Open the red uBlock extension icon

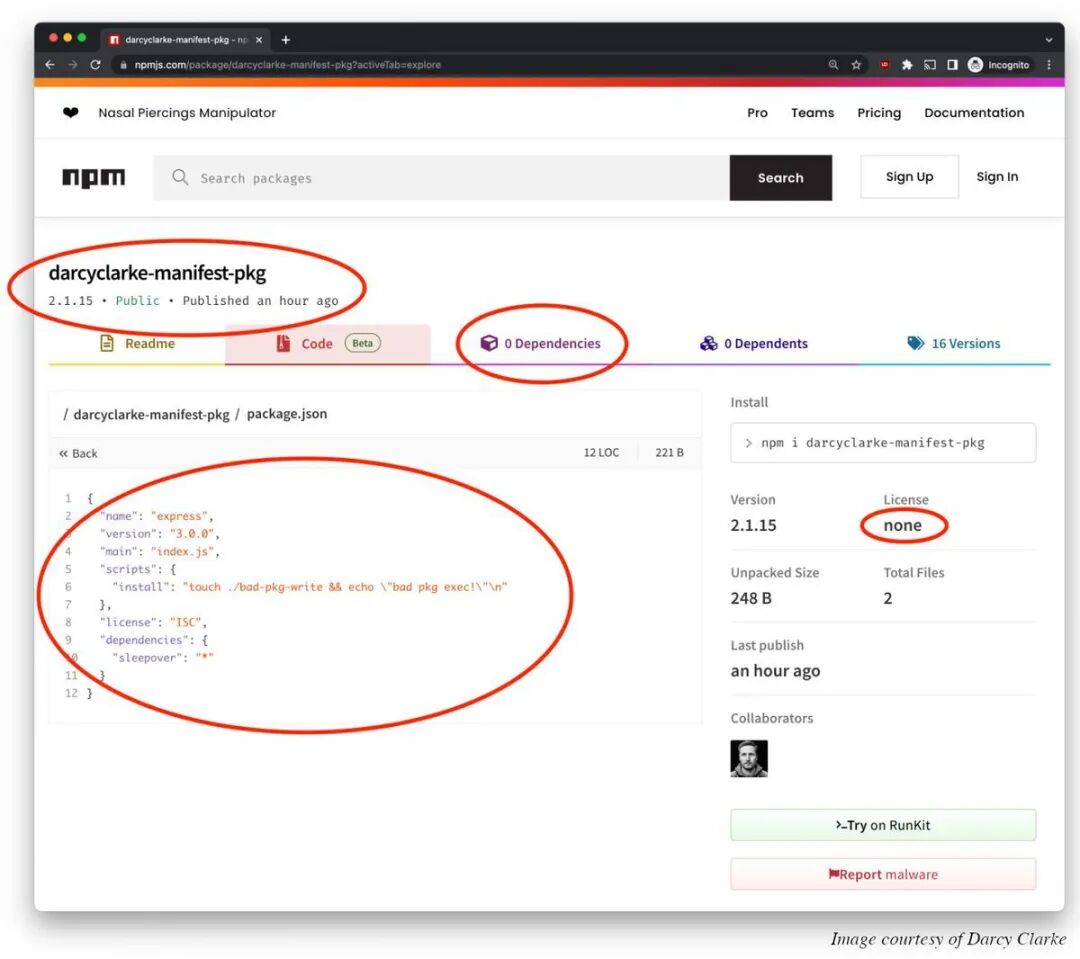tap(884, 65)
